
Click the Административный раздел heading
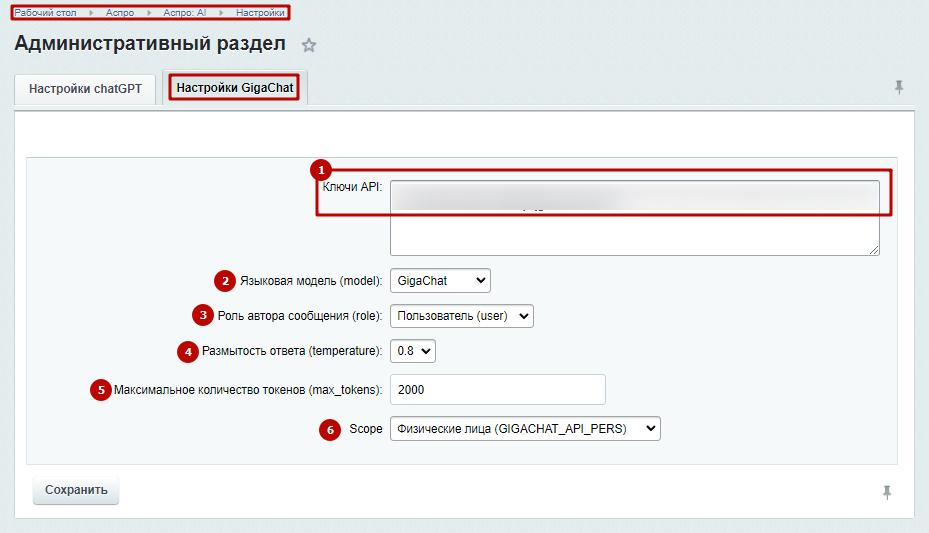point(150,43)
